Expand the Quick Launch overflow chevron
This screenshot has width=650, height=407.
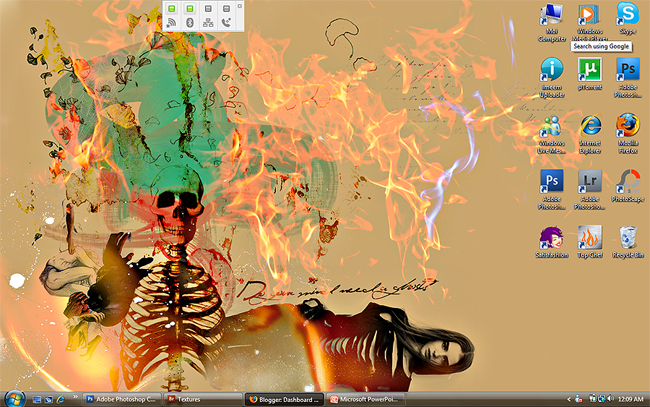(x=75, y=397)
